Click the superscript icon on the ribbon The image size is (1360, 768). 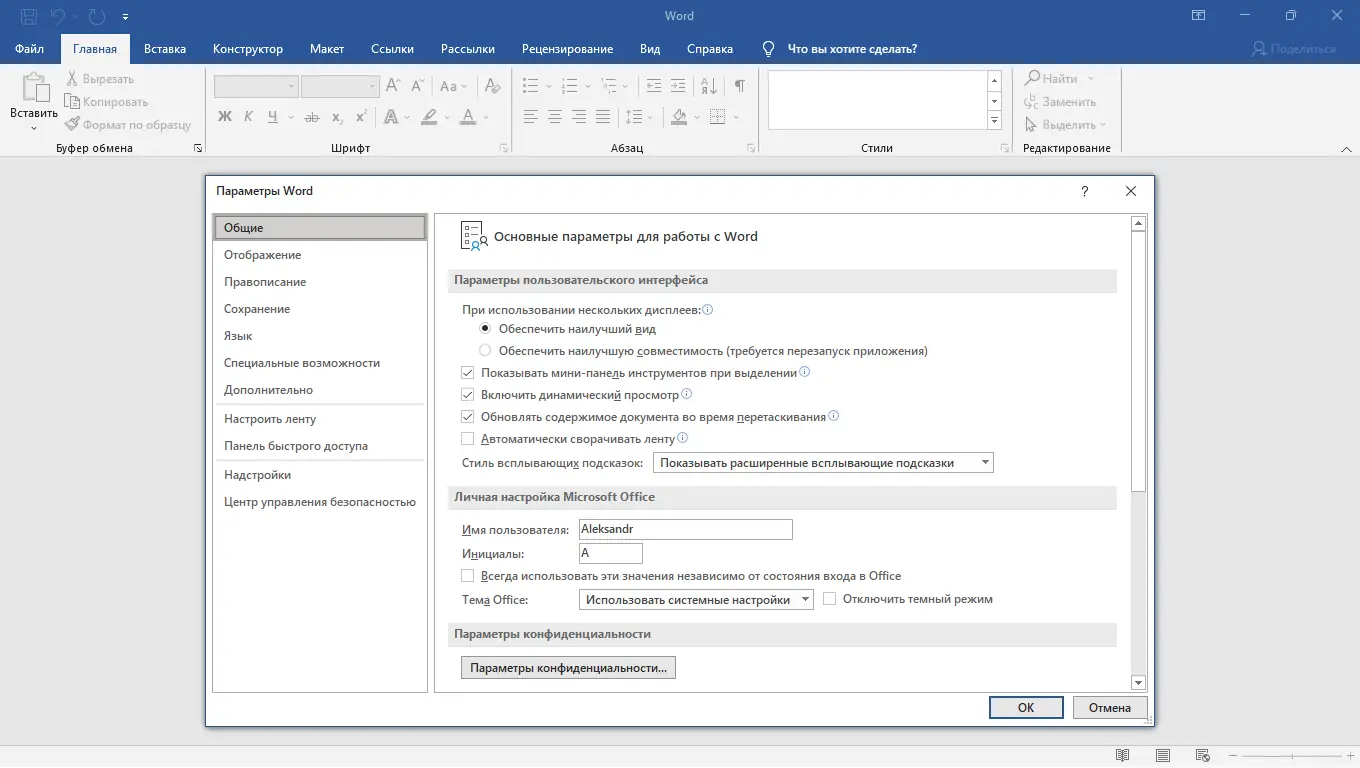click(x=360, y=117)
